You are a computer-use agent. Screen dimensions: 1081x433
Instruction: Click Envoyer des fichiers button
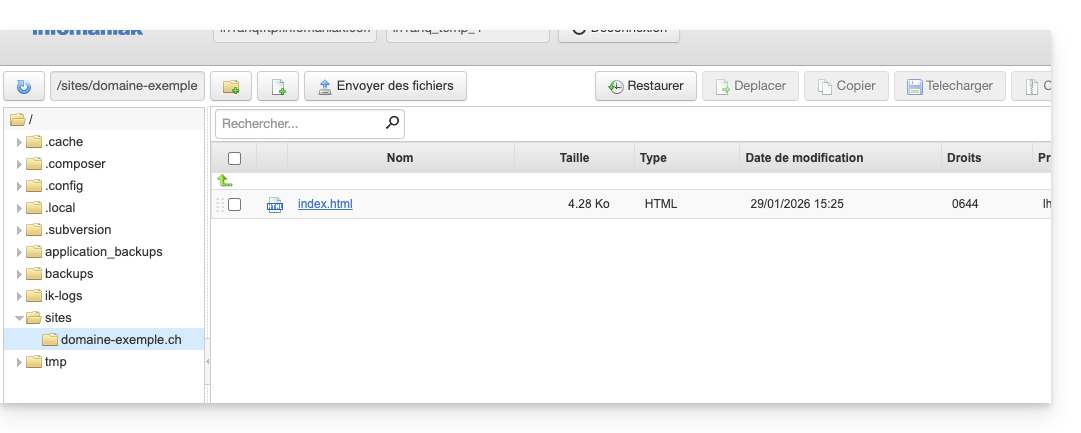385,86
